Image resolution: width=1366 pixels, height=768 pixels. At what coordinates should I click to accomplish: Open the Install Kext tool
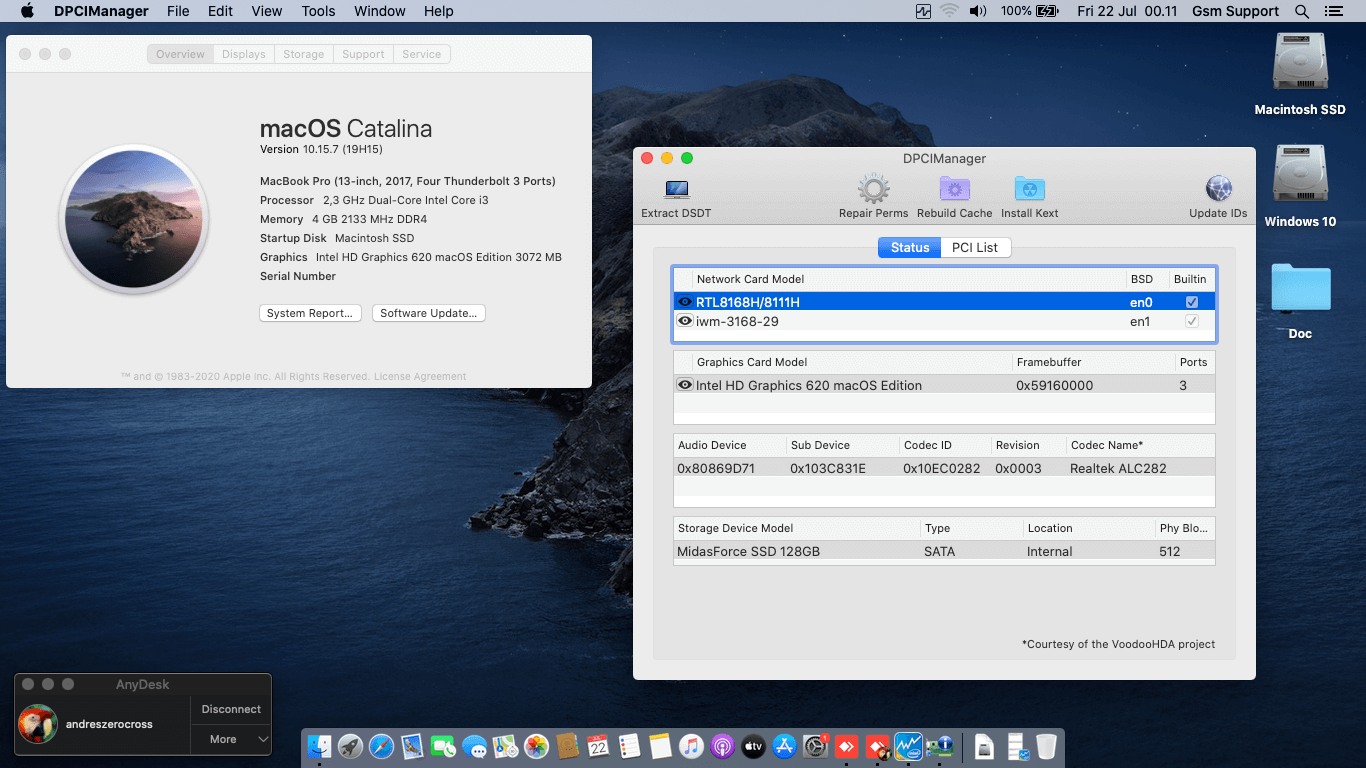coord(1029,190)
